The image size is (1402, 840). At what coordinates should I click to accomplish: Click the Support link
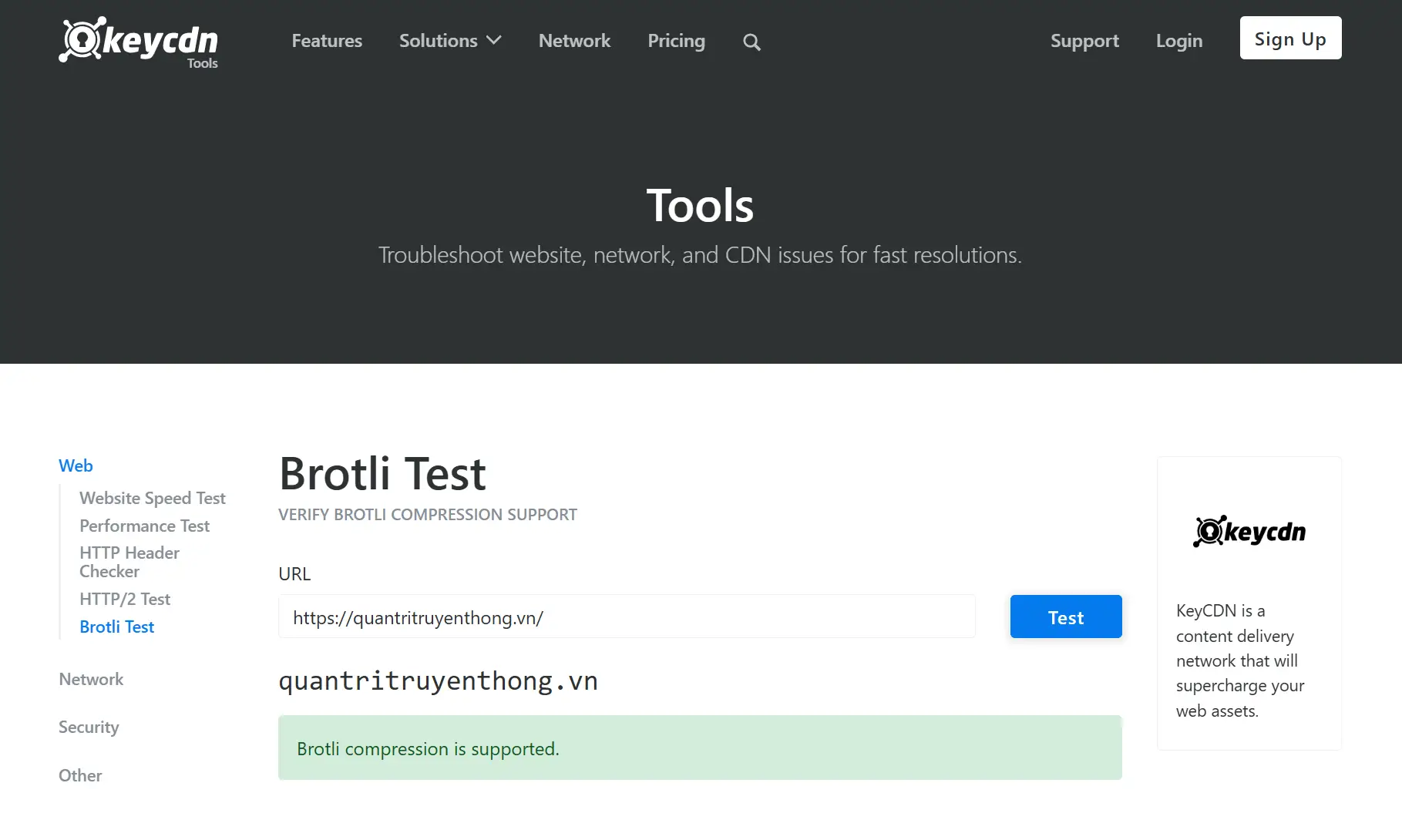1084,41
